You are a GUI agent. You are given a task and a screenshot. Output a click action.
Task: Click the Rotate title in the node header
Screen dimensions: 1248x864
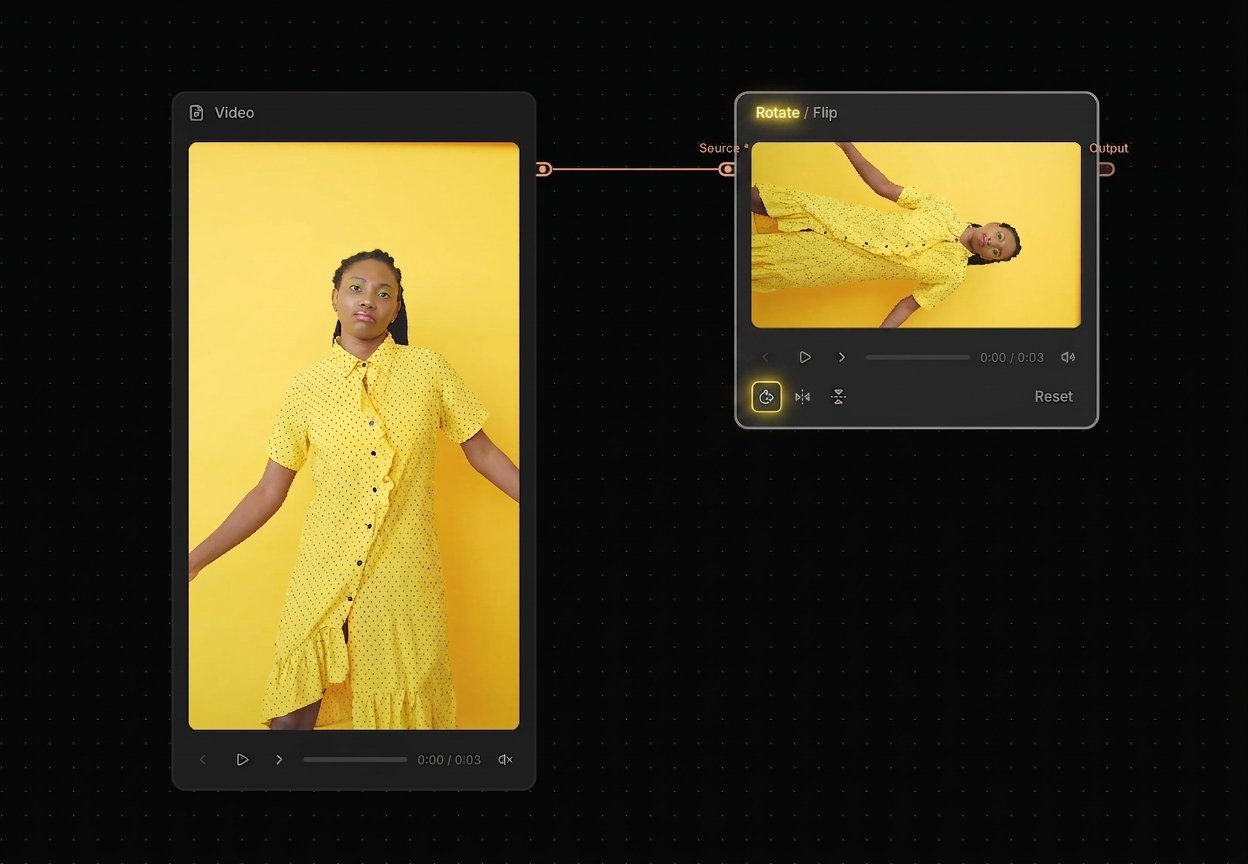777,113
